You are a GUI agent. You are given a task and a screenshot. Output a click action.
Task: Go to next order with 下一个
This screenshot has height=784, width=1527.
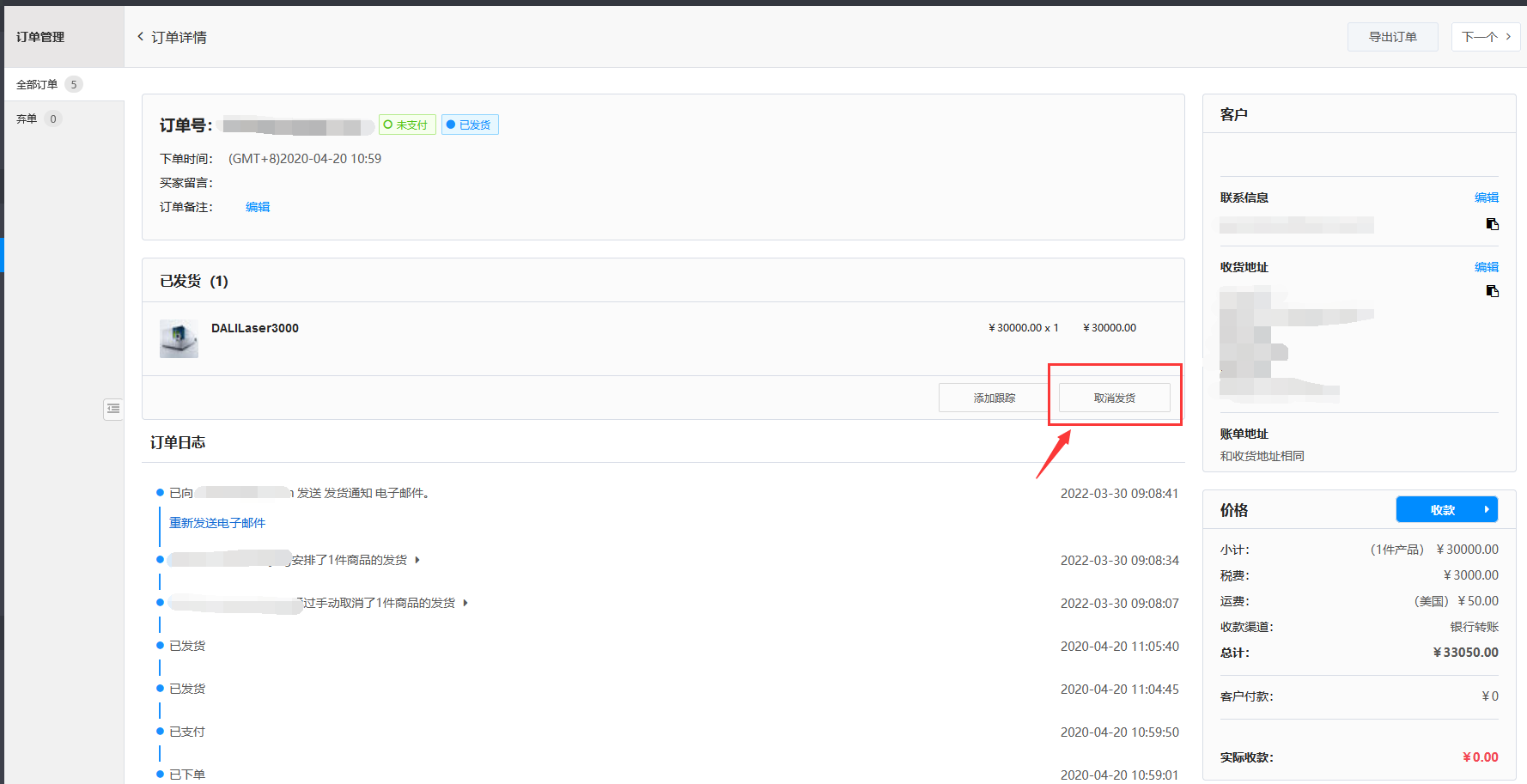1485,37
